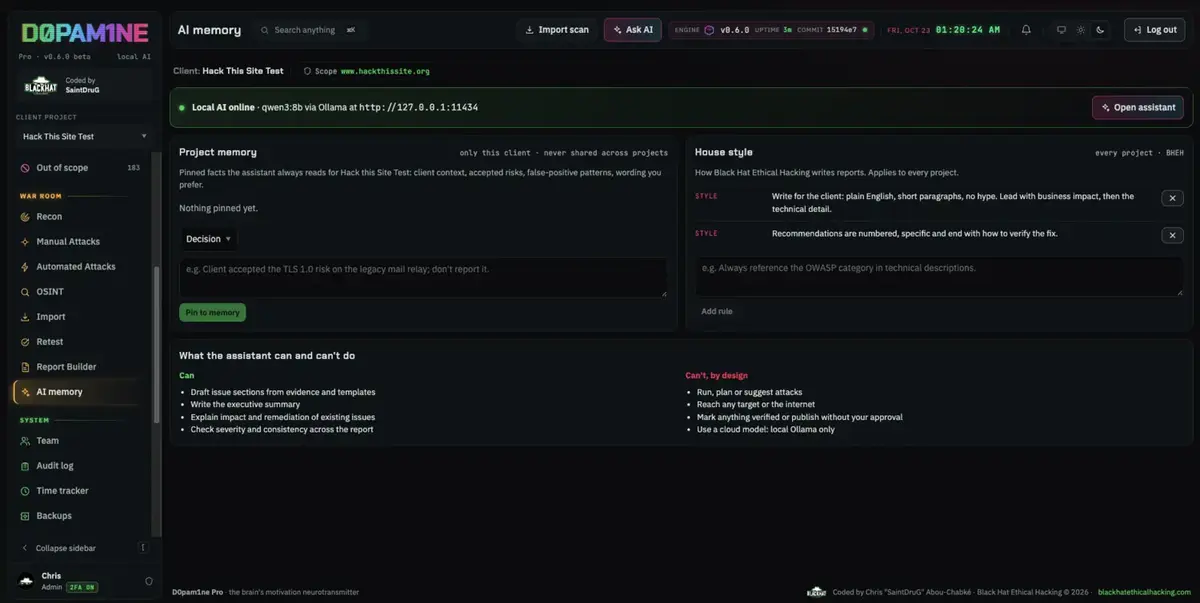Image resolution: width=1200 pixels, height=603 pixels.
Task: Click the search magnifier icon
Action: tap(265, 30)
